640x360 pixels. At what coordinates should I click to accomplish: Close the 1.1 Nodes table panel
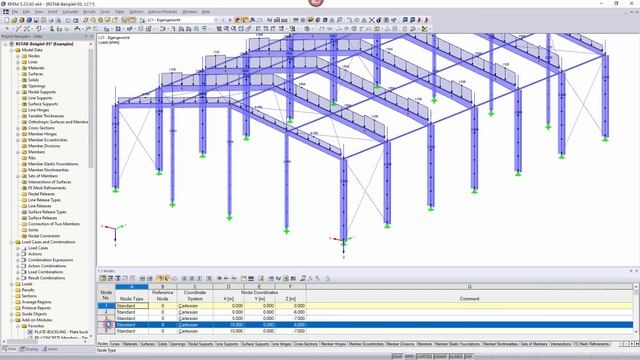point(636,271)
